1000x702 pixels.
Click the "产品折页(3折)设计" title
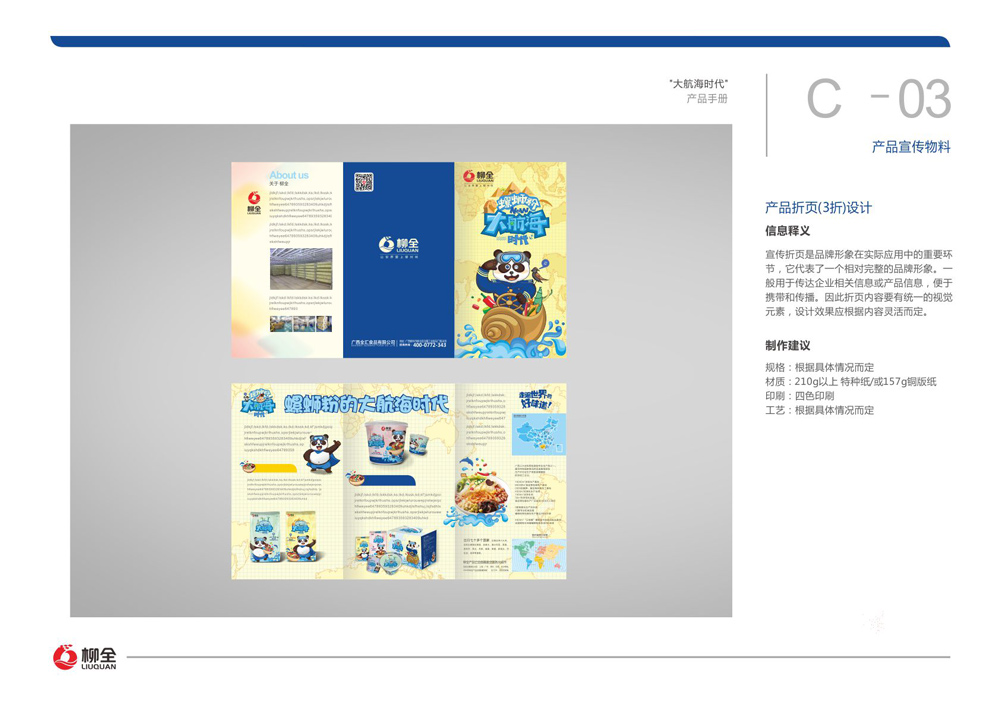[818, 208]
